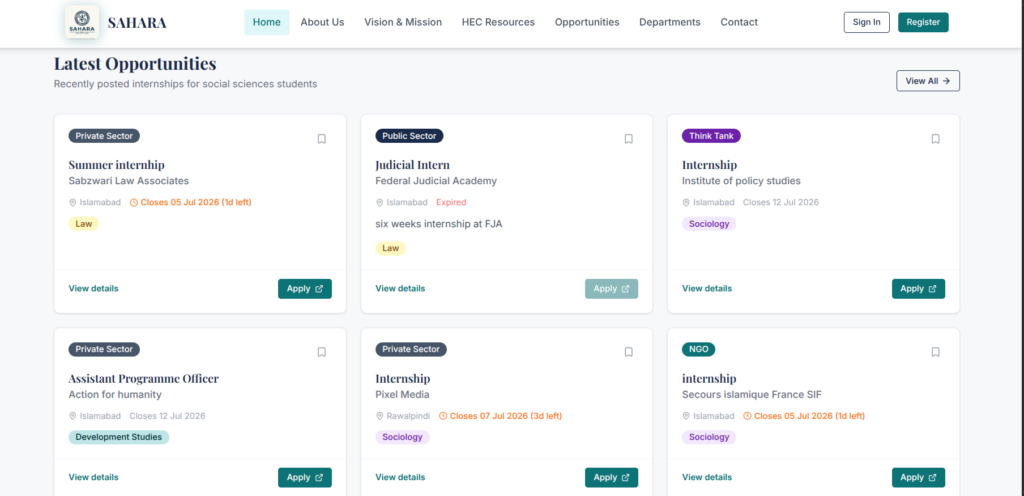Open HEC Resources menu item

coord(498,22)
